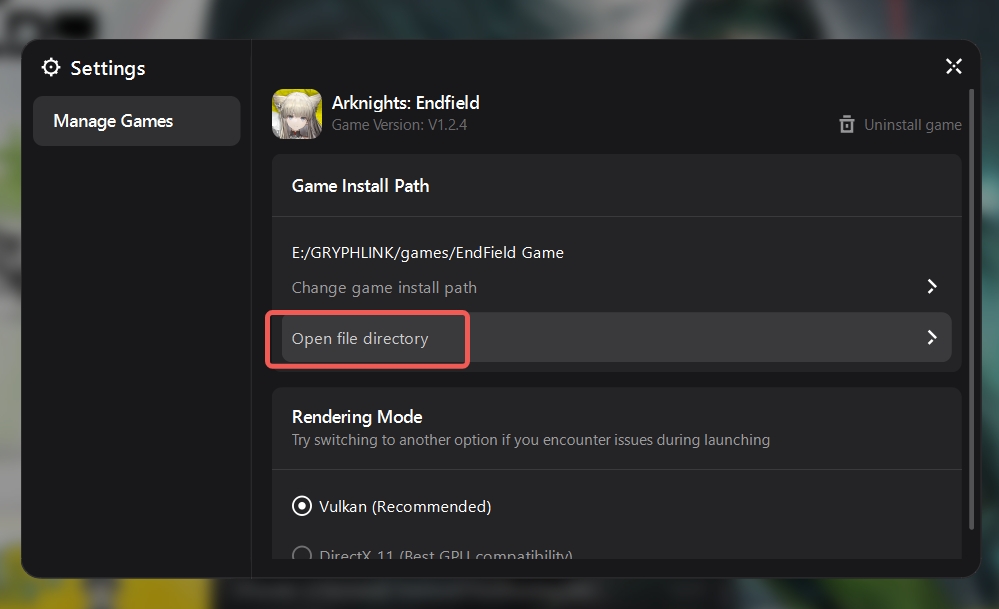Click the Settings gear icon
The image size is (999, 609).
(51, 68)
